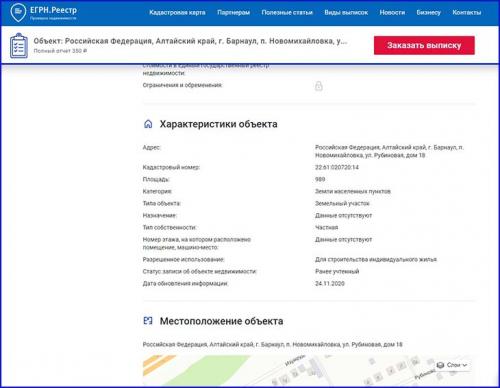Click the area value 989
This screenshot has height=388, width=500.
click(x=320, y=179)
